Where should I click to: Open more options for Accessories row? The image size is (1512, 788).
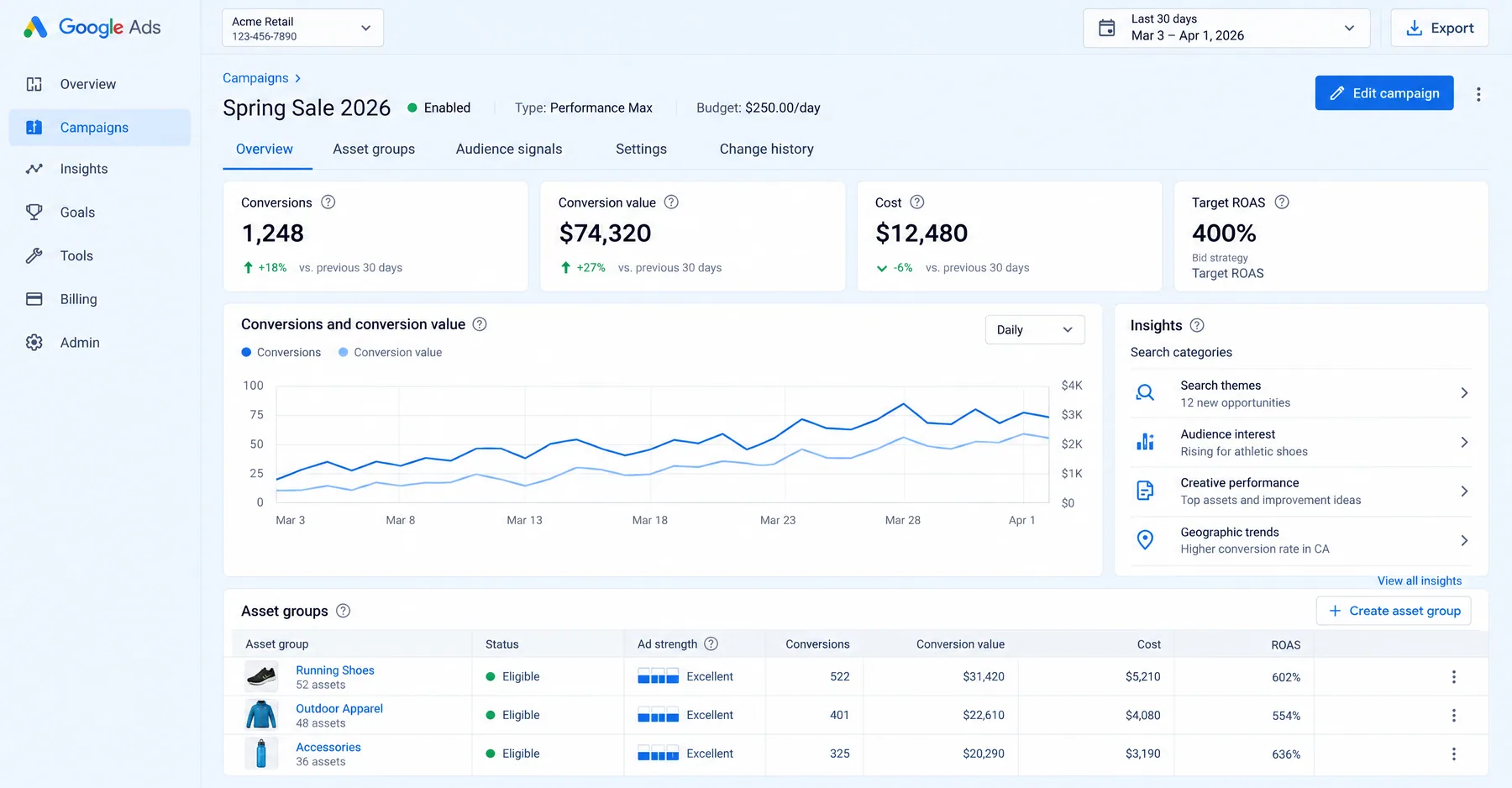tap(1454, 754)
